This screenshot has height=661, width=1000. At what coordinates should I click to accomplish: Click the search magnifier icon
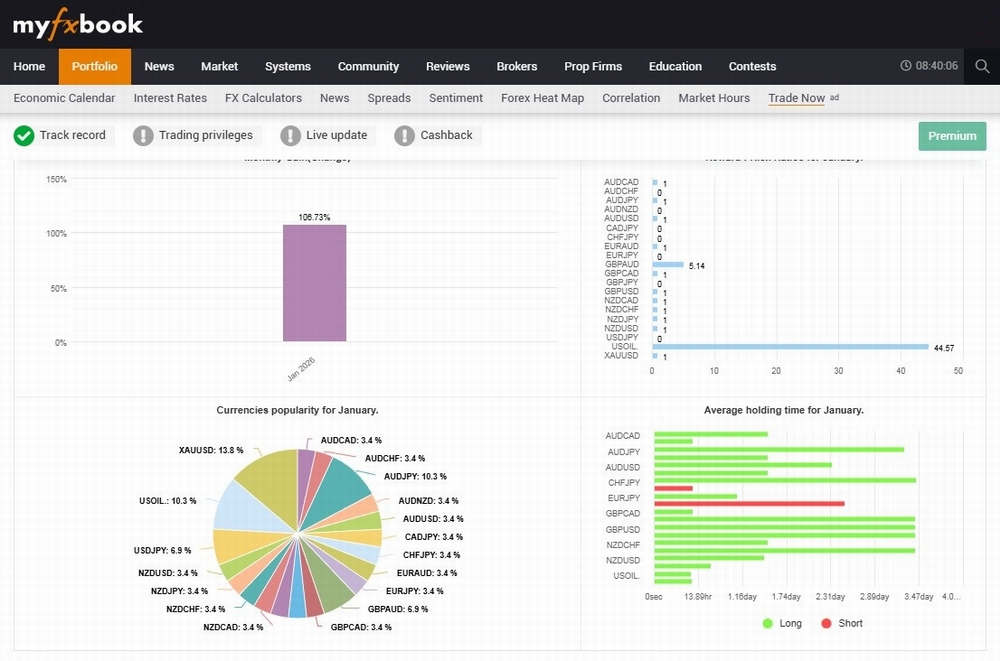(x=982, y=66)
